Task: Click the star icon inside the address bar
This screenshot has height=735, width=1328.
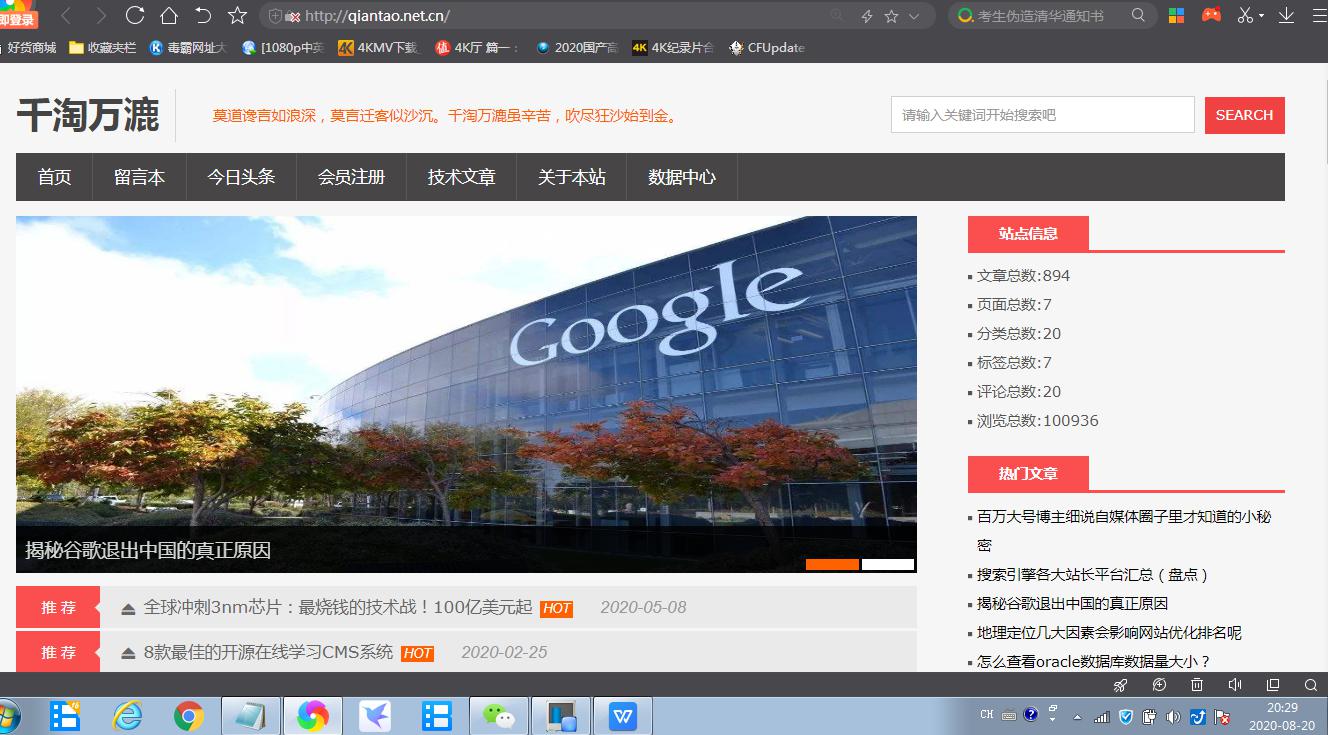Action: point(891,16)
